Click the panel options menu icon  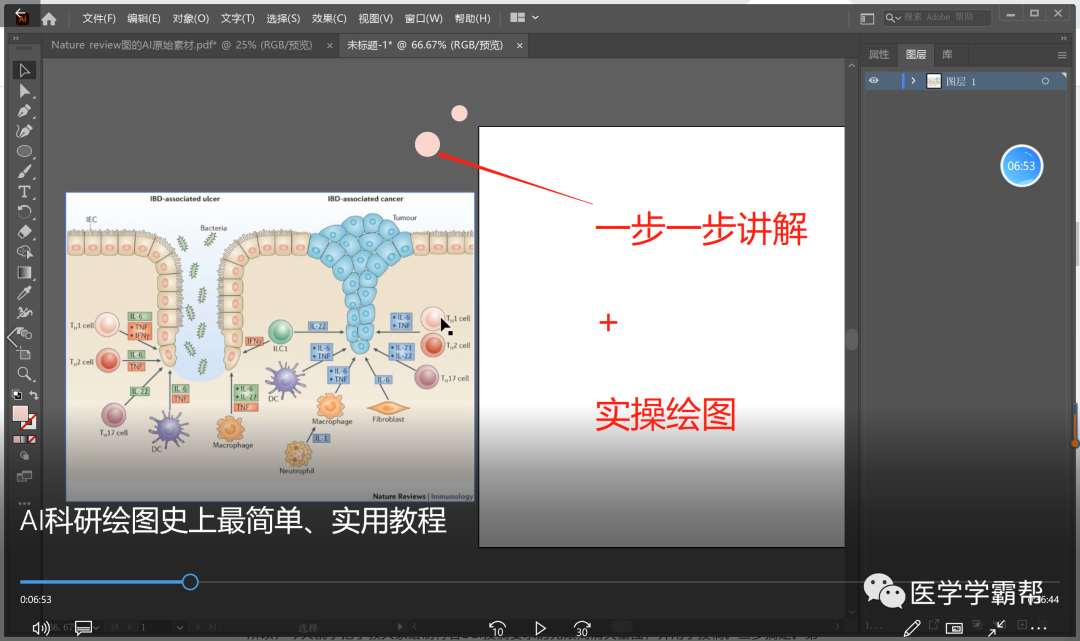pos(1061,55)
